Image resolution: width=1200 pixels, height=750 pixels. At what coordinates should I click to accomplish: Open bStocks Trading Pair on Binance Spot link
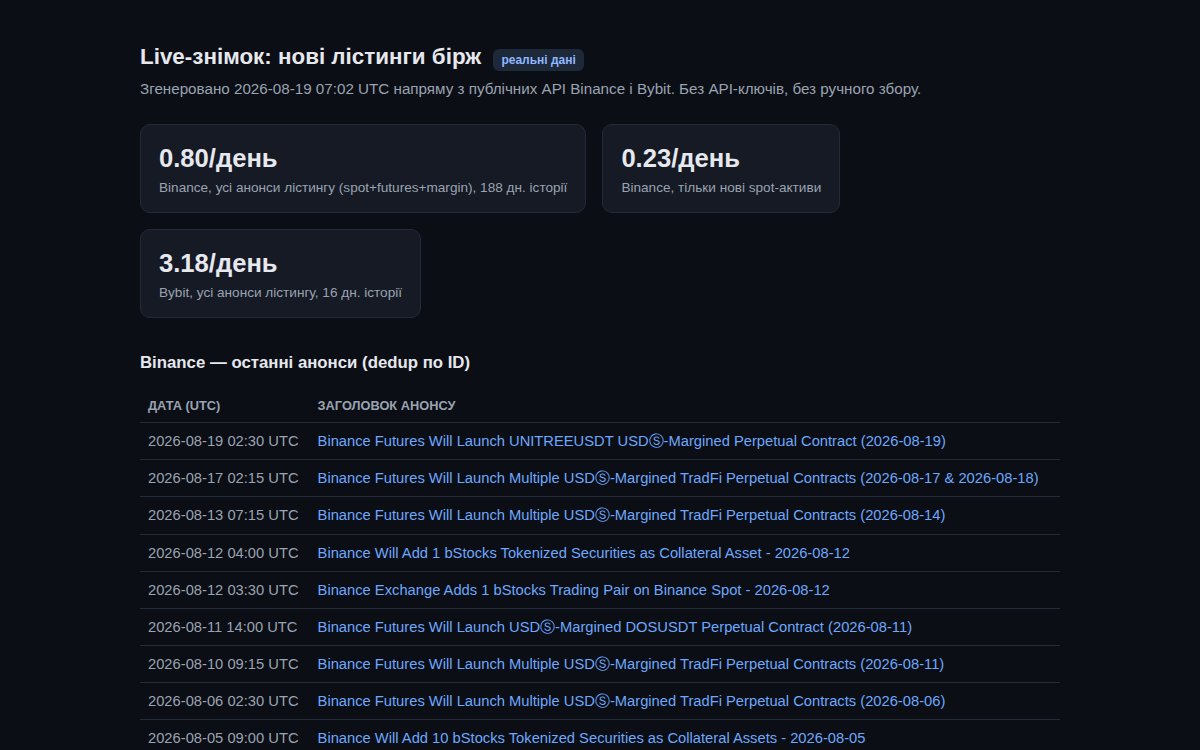(x=573, y=590)
